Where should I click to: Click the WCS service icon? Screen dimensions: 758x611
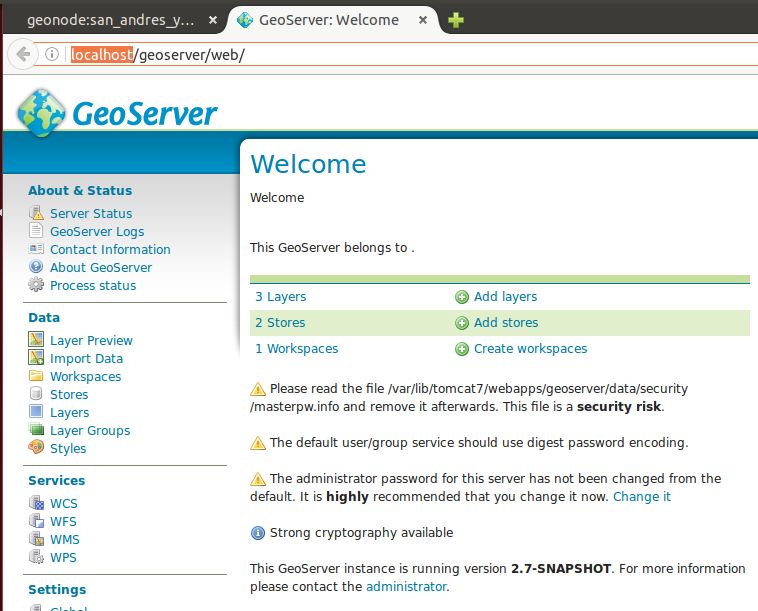36,503
